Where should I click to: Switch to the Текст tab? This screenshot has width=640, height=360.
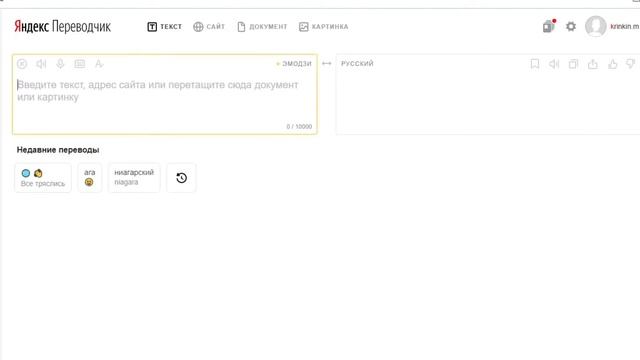point(164,27)
